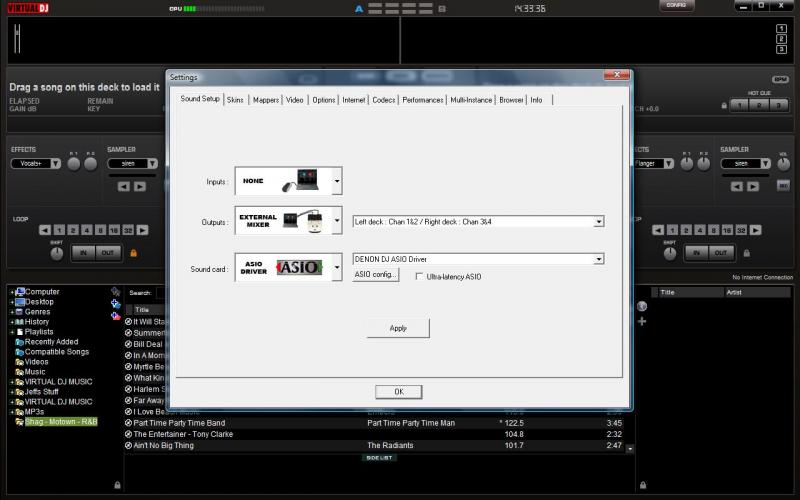
Task: Adjust the right deck loop SHIFT knob
Action: click(670, 253)
